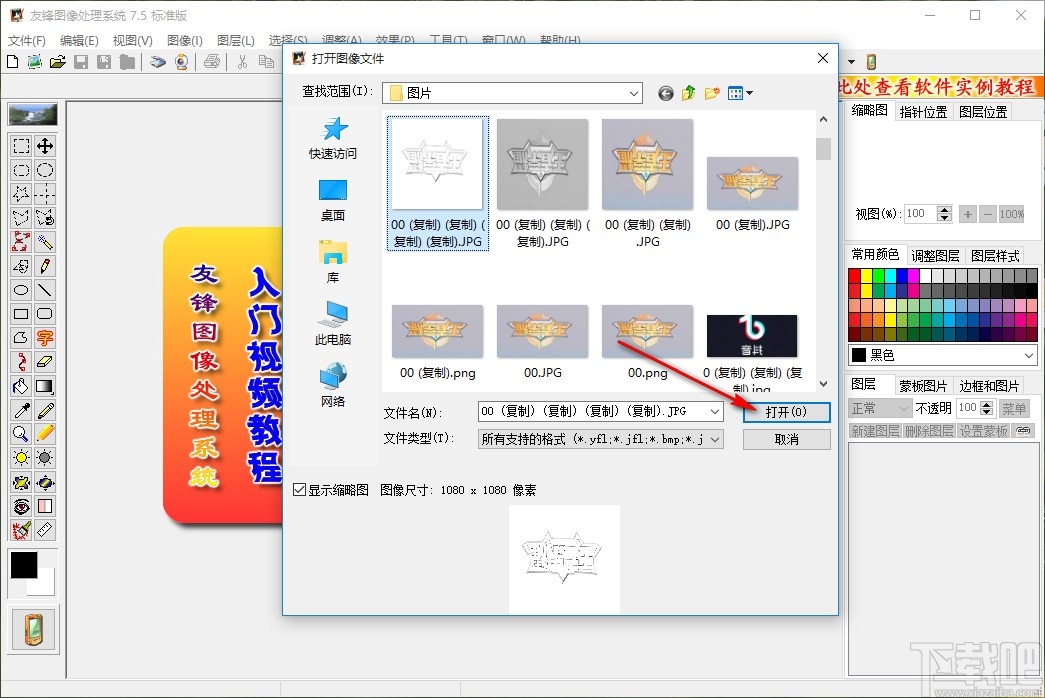Switch to the 指针位置 tab
The image size is (1045, 698).
tap(923, 112)
